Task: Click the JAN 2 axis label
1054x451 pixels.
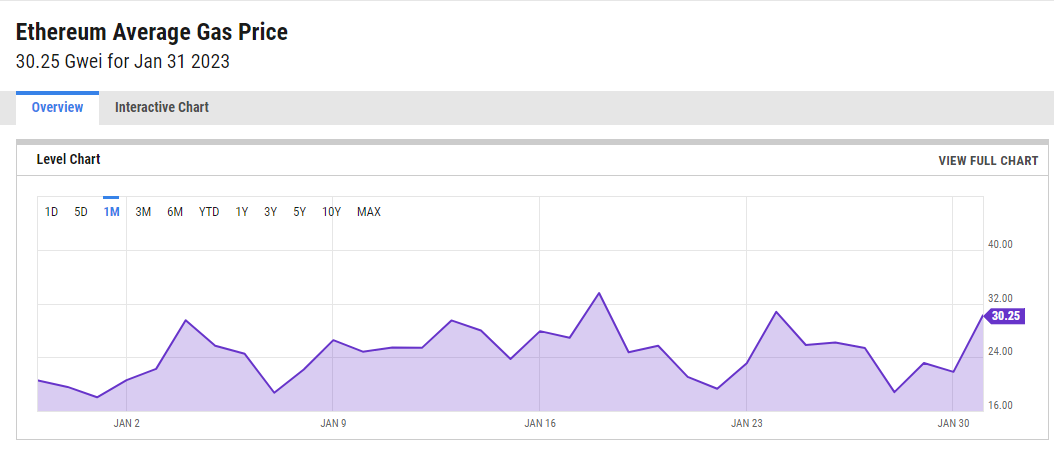Action: coord(126,423)
